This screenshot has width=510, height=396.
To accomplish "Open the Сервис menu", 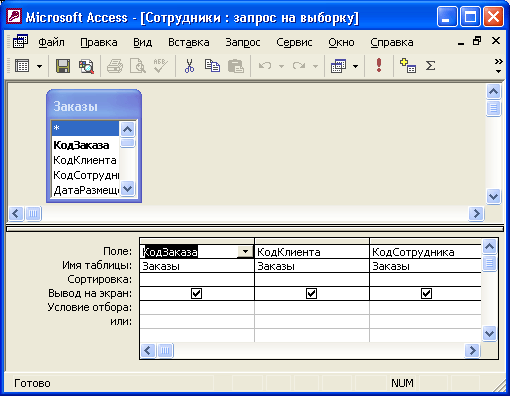I will pos(294,43).
